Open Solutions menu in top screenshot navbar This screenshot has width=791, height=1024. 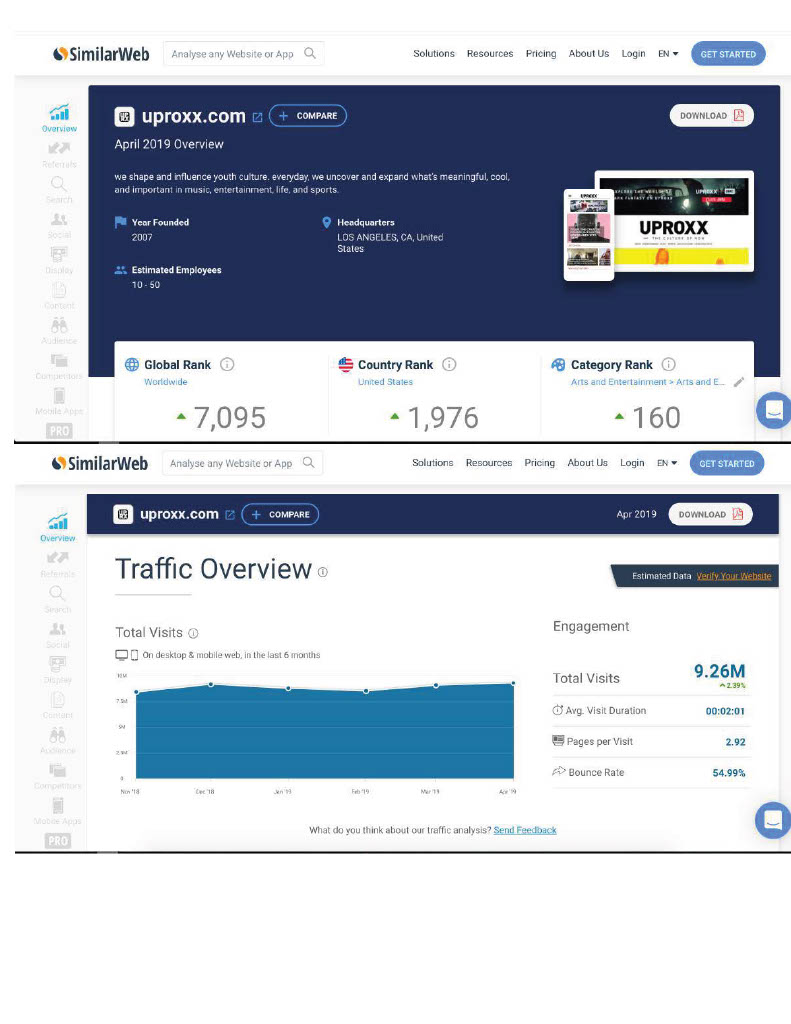coord(434,54)
